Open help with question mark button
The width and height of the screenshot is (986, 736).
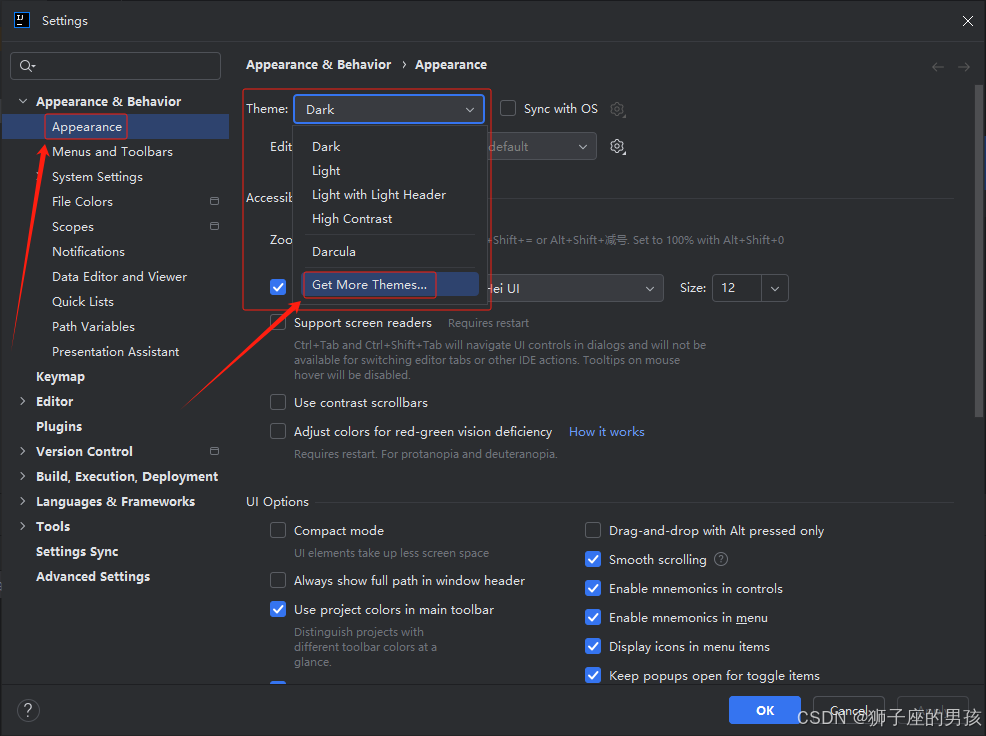28,710
